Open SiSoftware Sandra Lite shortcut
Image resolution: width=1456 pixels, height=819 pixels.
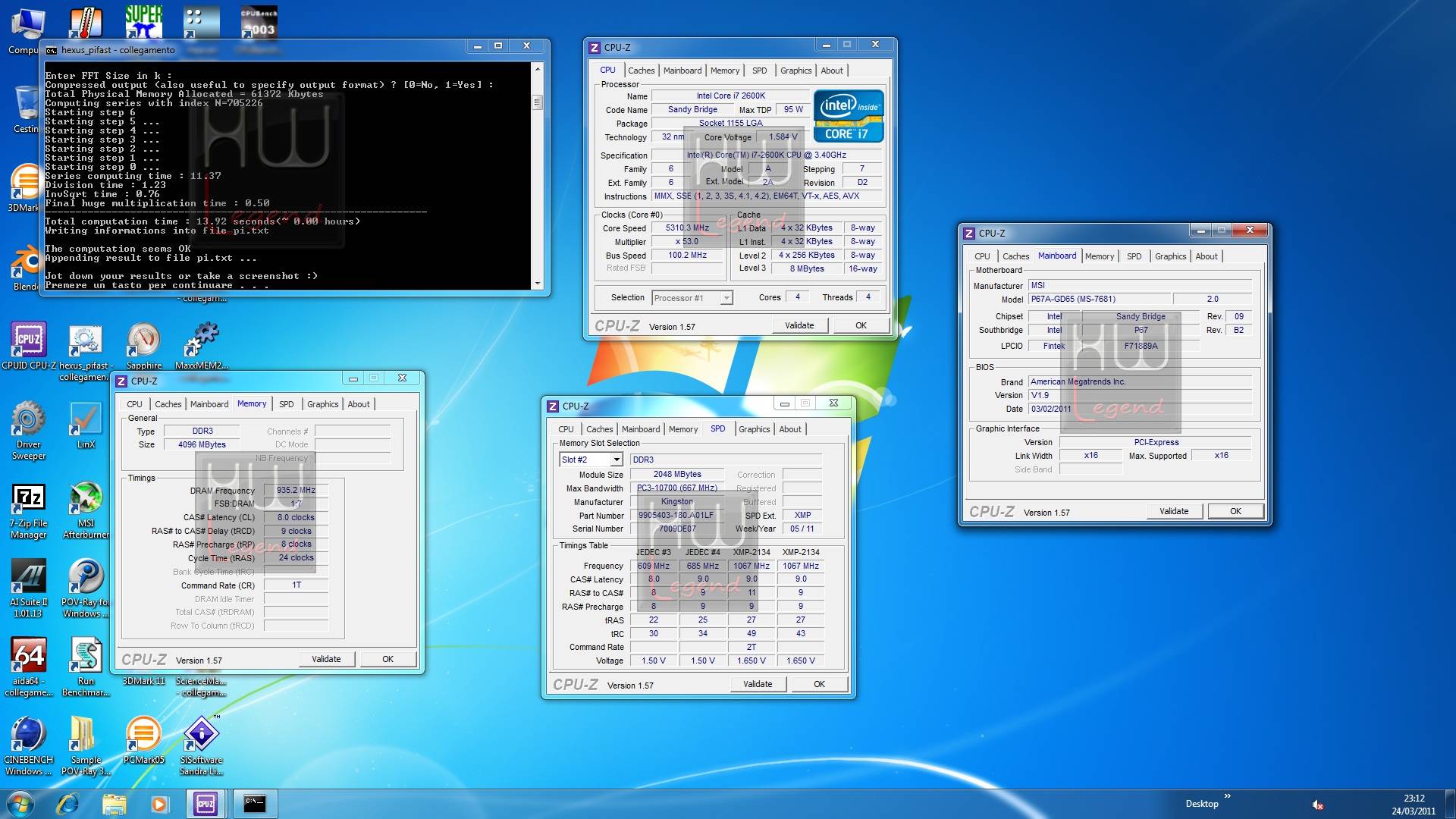(201, 746)
